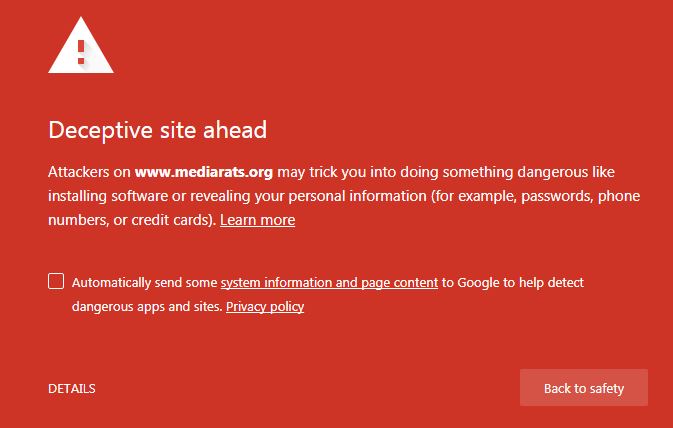673x428 pixels.
Task: Click the bold www.mediarats.org domain
Action: (x=203, y=172)
